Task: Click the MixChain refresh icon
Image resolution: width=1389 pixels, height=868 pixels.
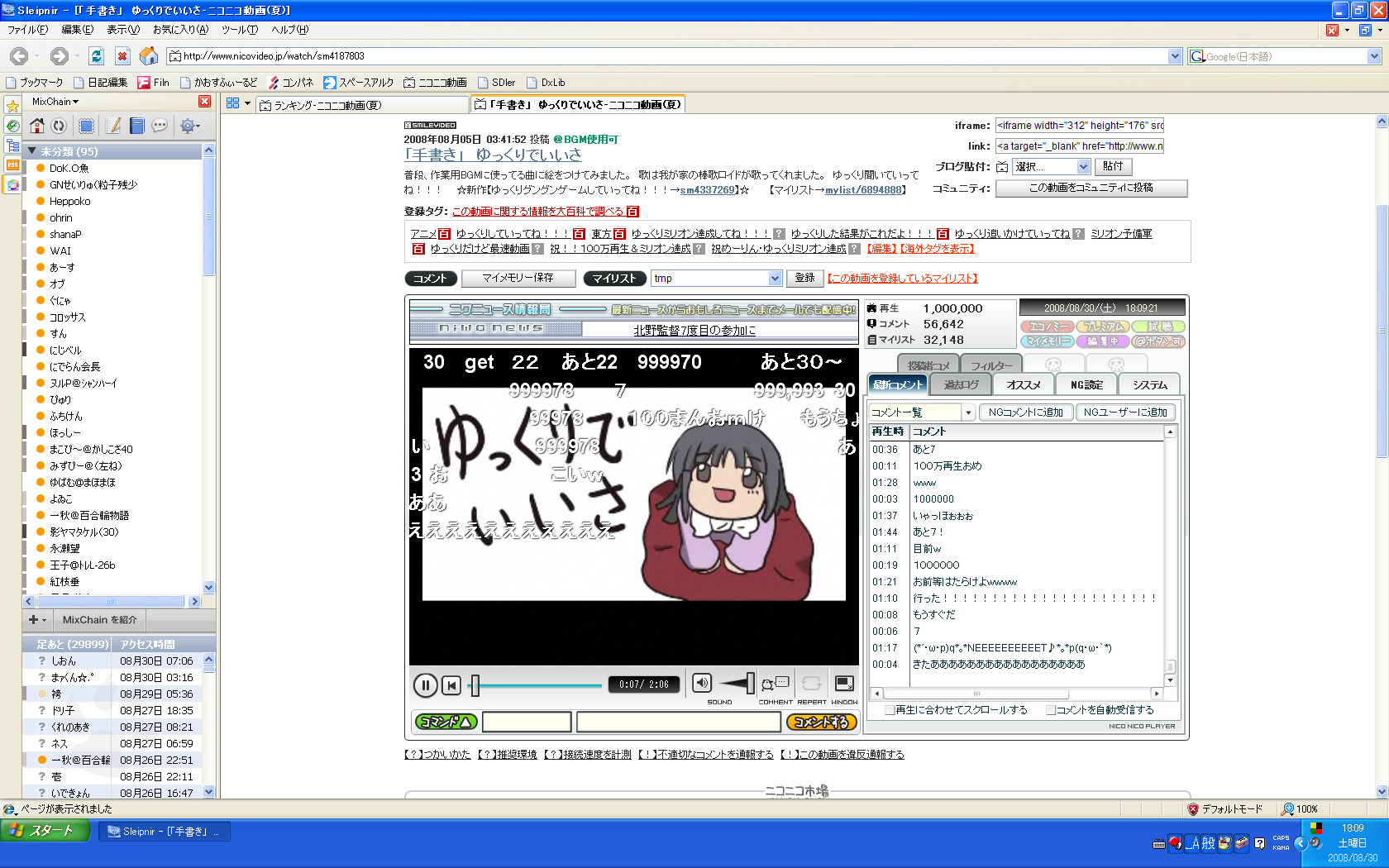Action: (59, 126)
